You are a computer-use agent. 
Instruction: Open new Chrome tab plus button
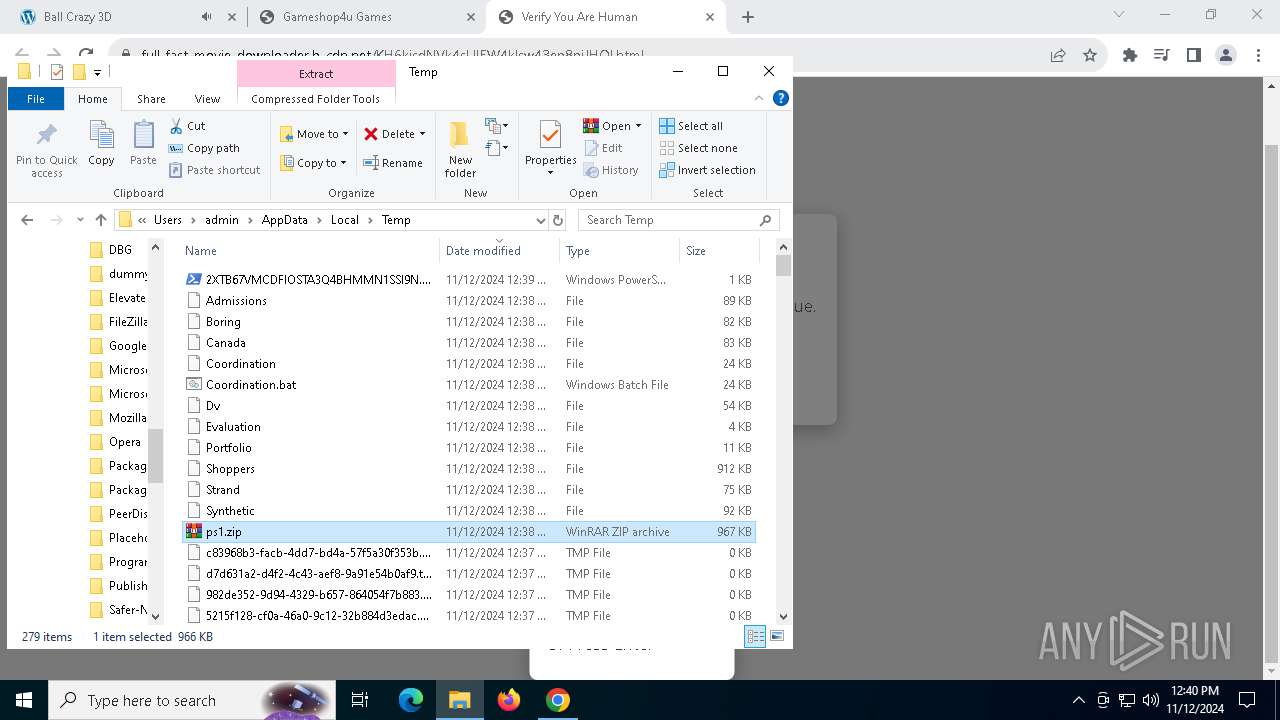(748, 17)
